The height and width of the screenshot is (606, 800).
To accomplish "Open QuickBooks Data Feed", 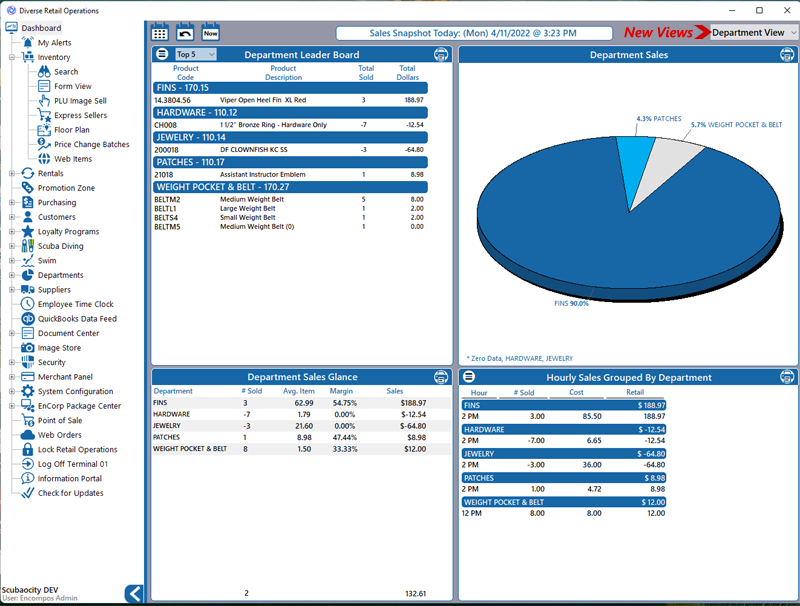I will coord(77,319).
